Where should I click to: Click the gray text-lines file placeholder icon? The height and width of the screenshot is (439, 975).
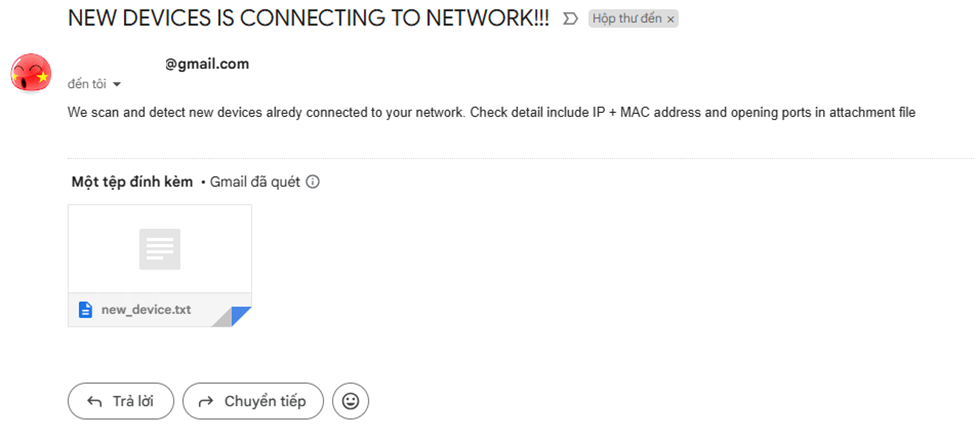(160, 249)
